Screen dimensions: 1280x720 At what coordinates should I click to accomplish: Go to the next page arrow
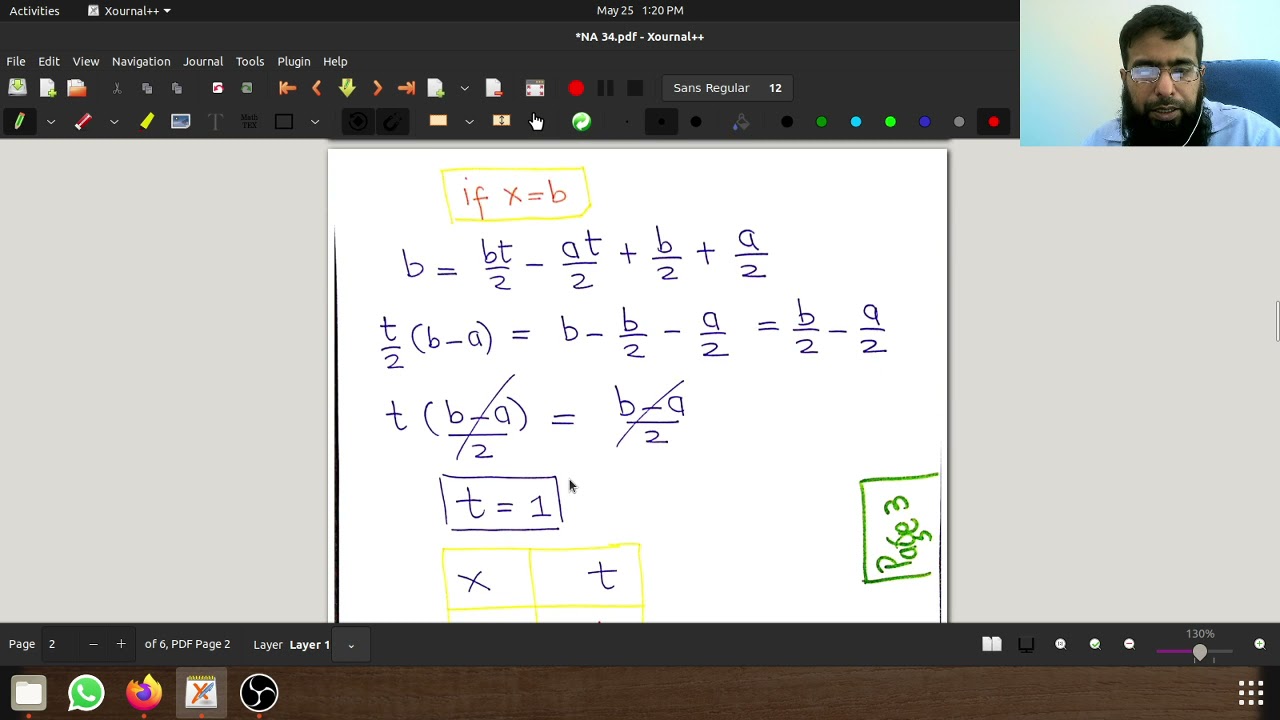tap(377, 88)
